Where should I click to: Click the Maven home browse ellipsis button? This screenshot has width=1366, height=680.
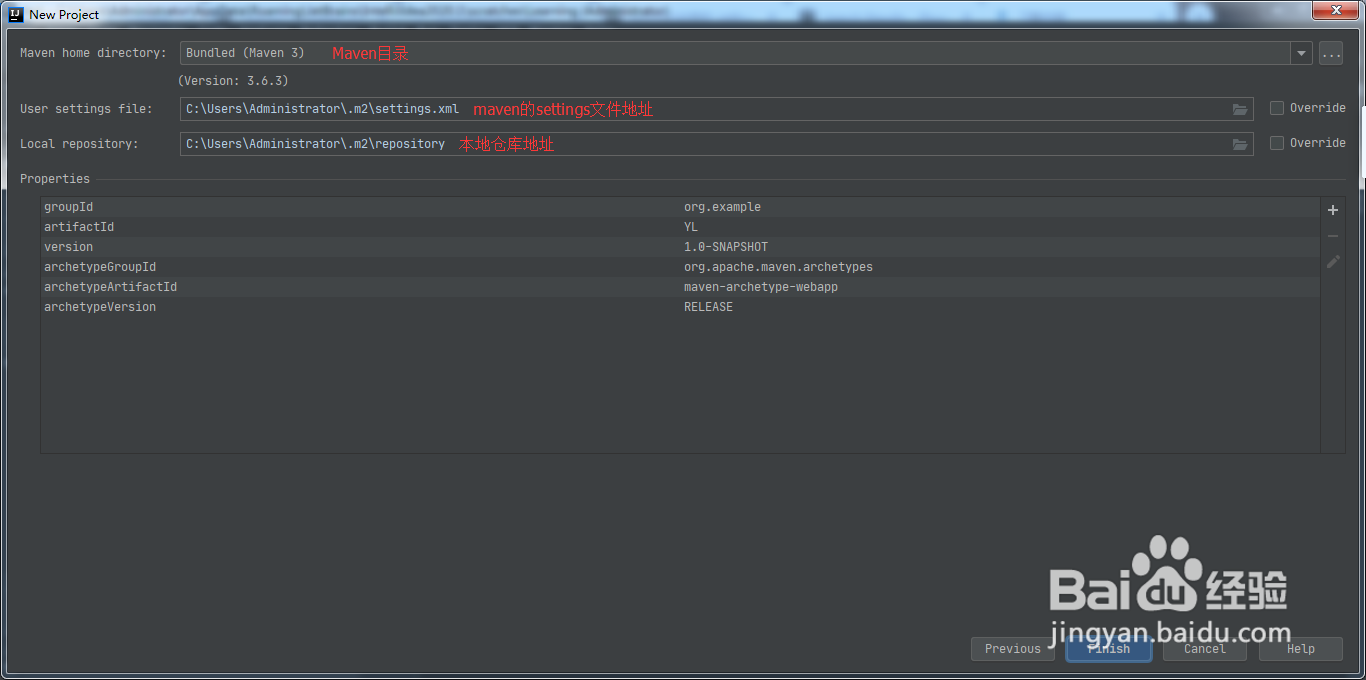point(1331,53)
